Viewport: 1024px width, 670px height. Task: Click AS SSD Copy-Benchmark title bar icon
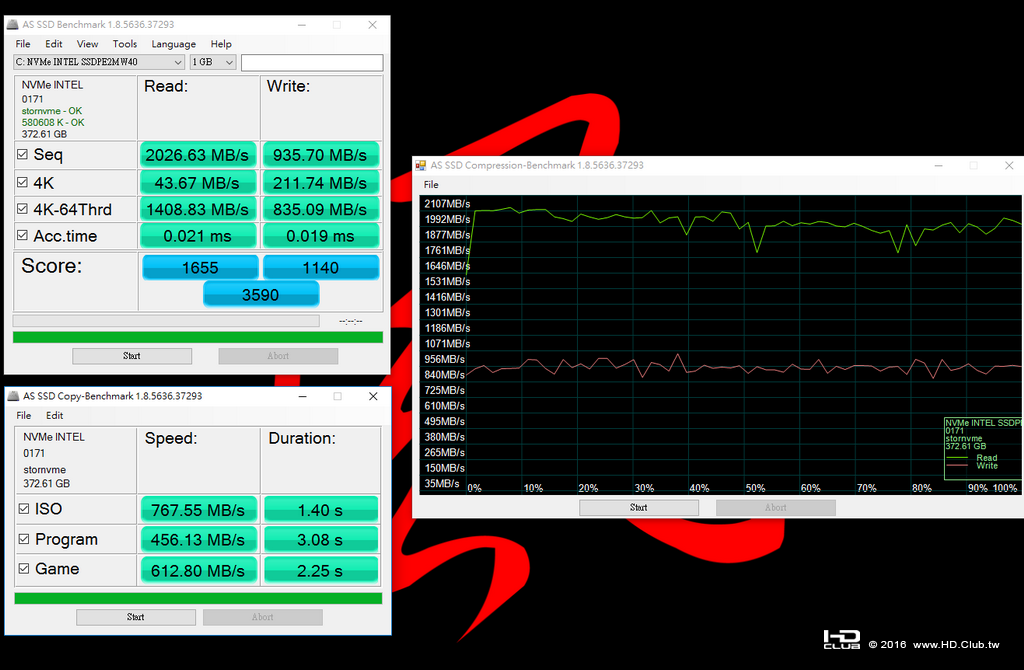[13, 396]
